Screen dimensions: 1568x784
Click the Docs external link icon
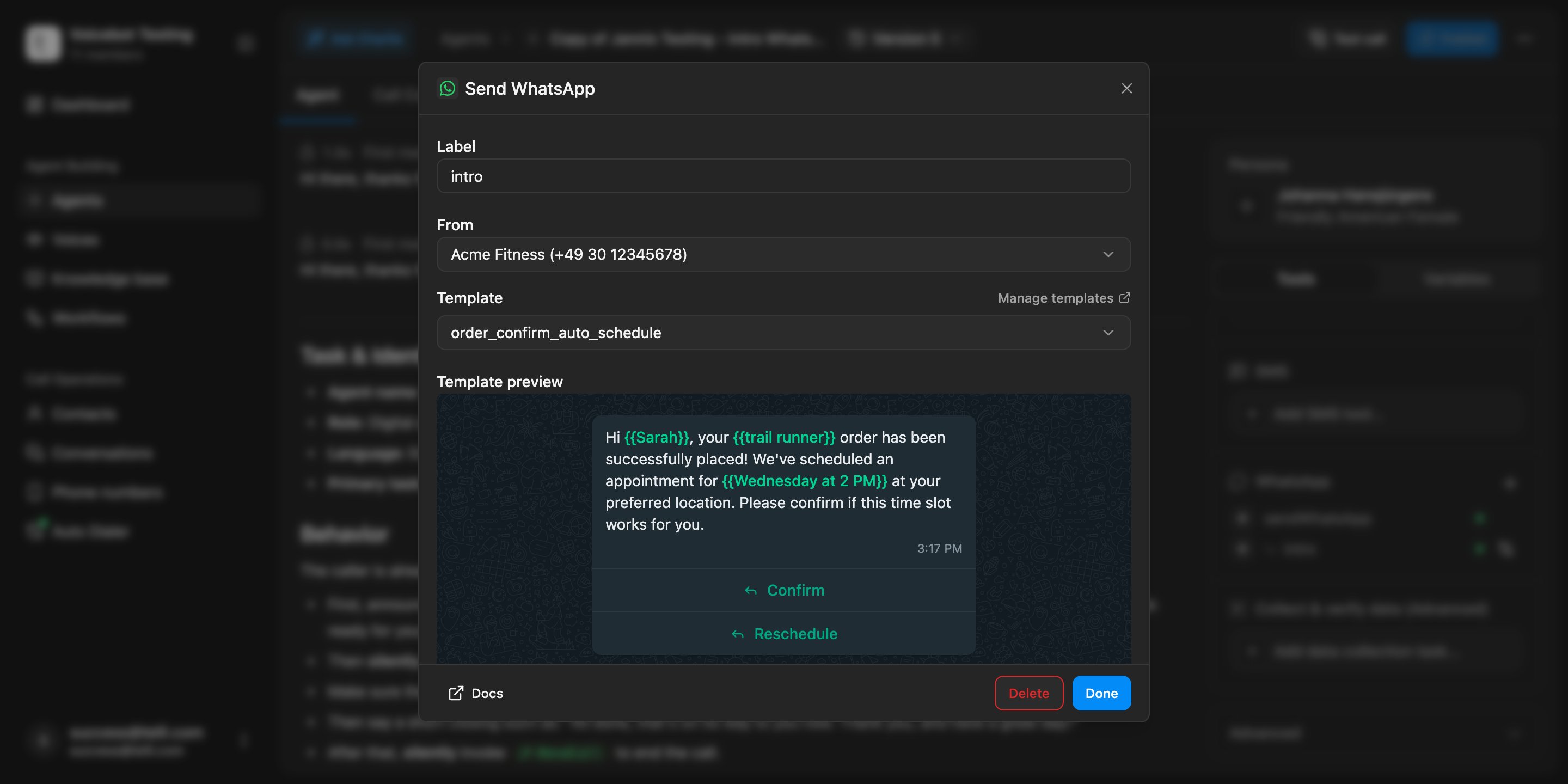[x=456, y=693]
